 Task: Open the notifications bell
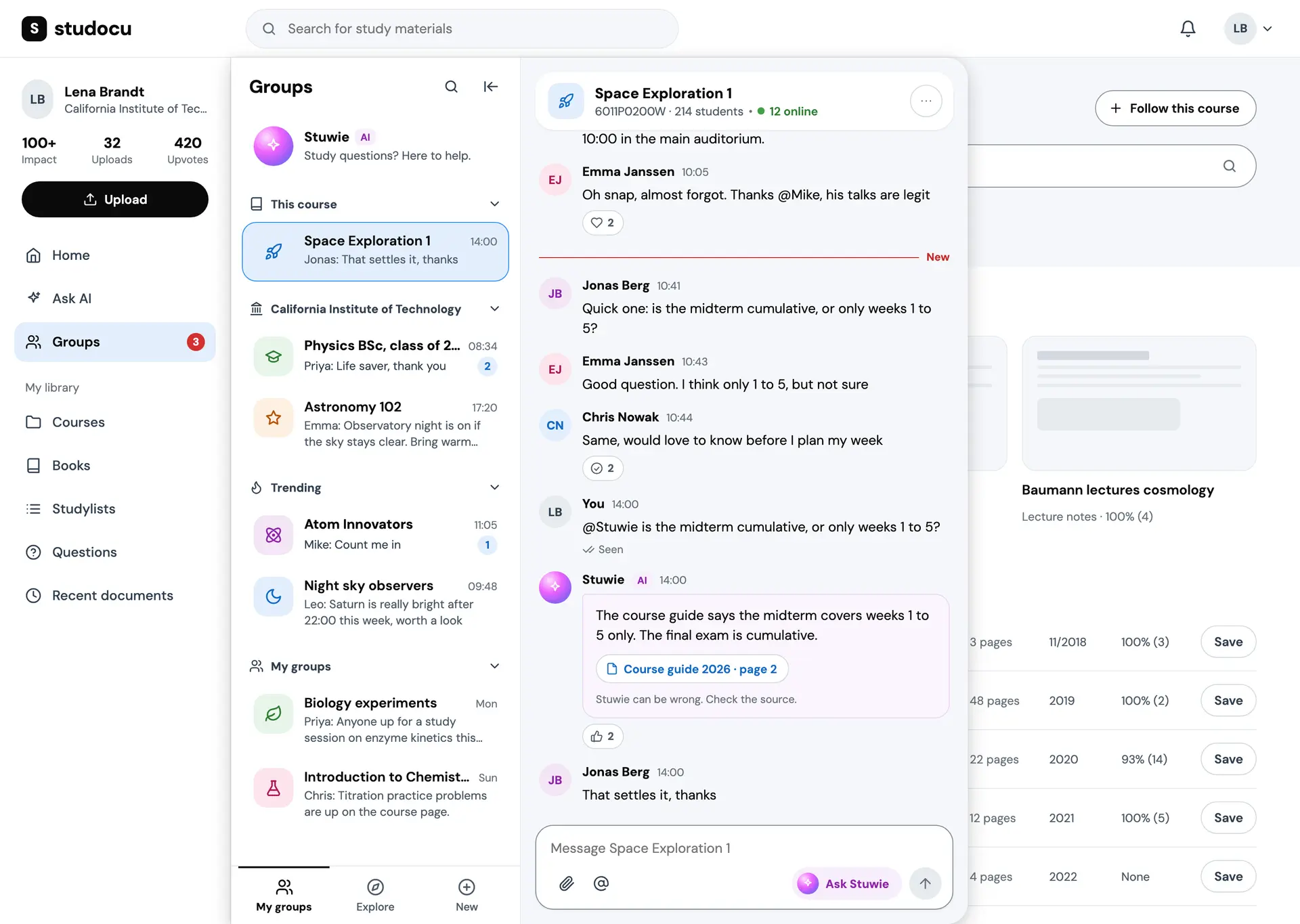[x=1188, y=28]
